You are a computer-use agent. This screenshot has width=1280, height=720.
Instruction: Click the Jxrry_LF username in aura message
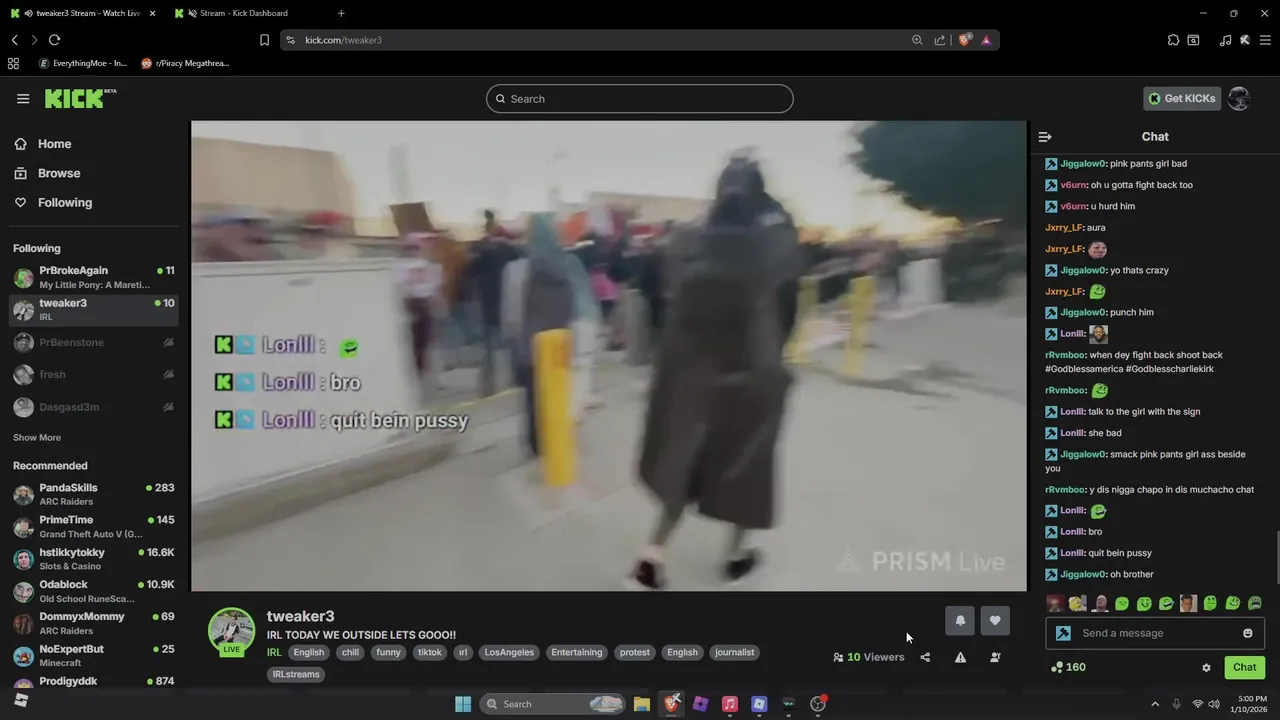(x=1064, y=228)
